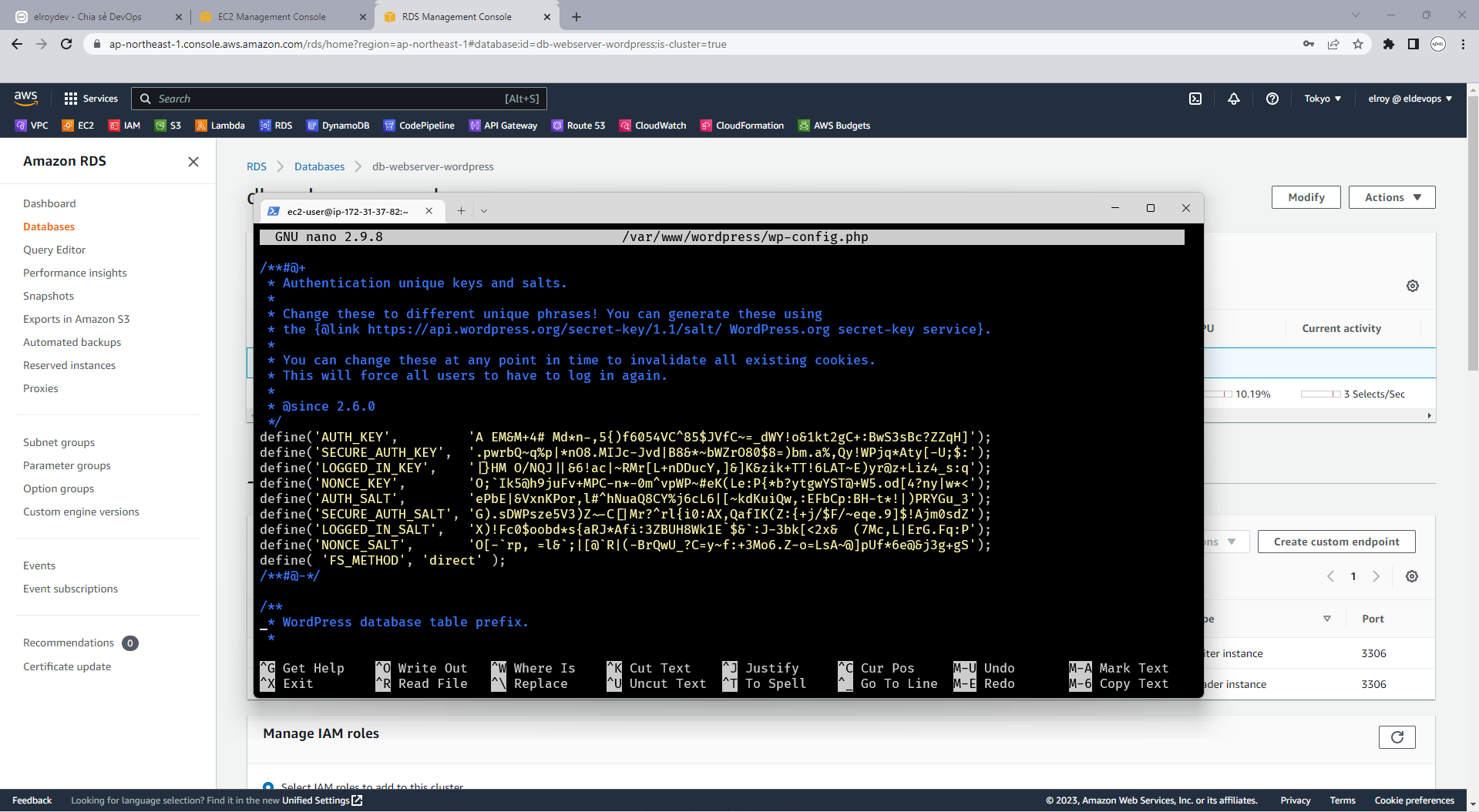Reload the browser page
This screenshot has height=812, width=1479.
66,44
